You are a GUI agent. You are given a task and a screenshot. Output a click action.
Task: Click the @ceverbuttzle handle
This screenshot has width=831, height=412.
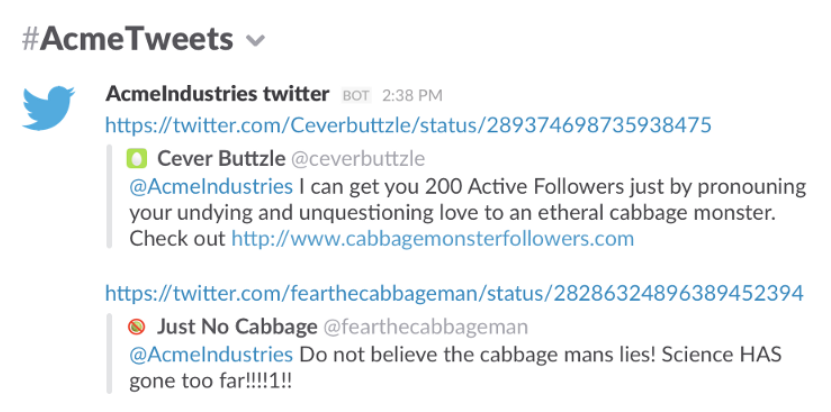click(x=358, y=159)
